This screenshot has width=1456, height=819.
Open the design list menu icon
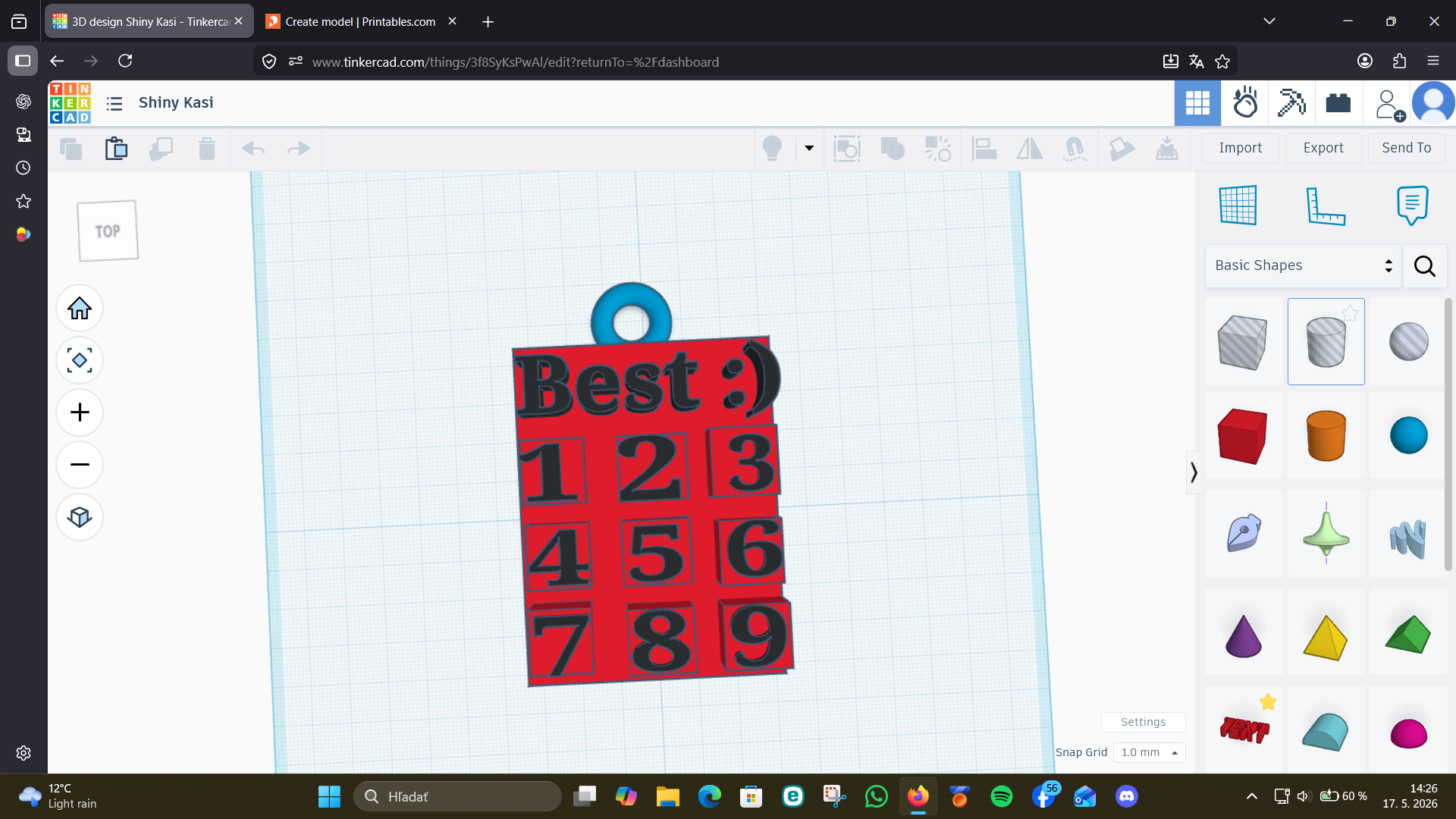click(x=115, y=103)
